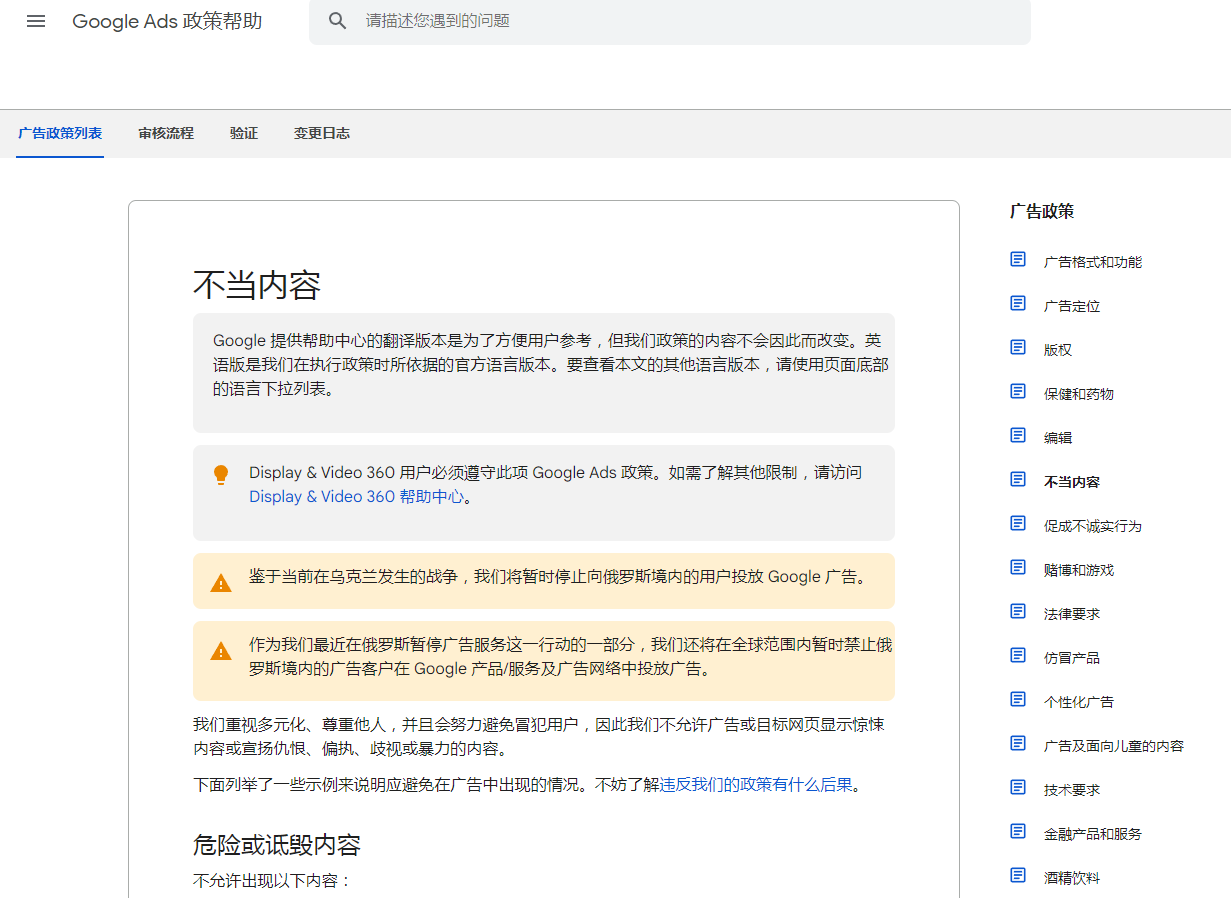This screenshot has height=898, width=1231.
Task: Click warning triangle beside 俄罗斯暂停广告 notice
Action: pyautogui.click(x=221, y=651)
